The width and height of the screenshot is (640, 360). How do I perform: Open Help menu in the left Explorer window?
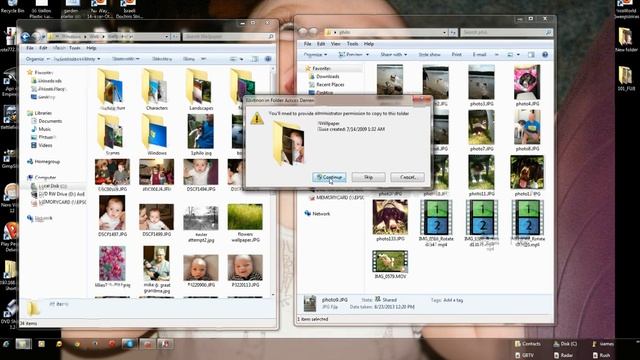tap(91, 48)
